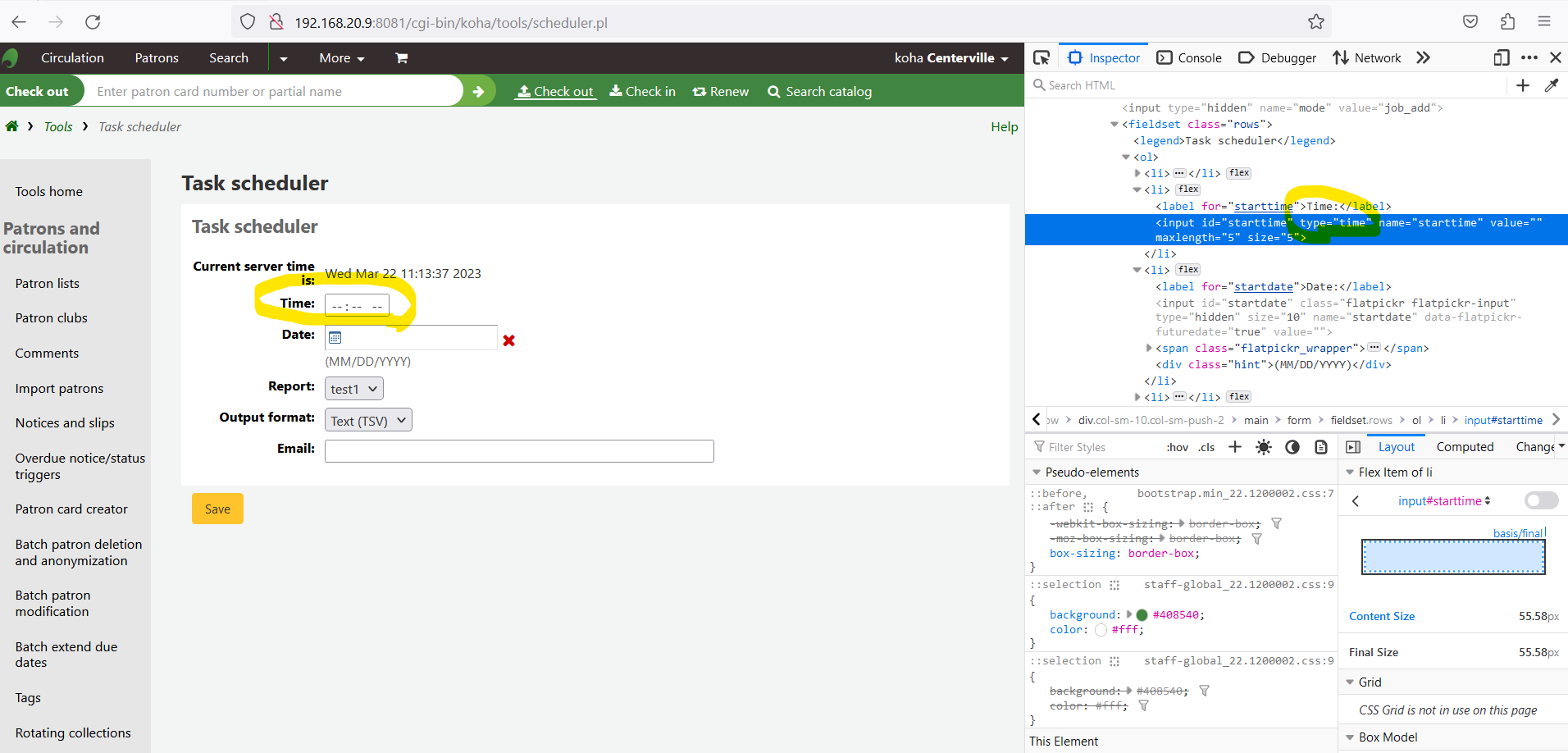The width and height of the screenshot is (1568, 753).
Task: Click the element picker icon in DevTools
Action: tap(1042, 57)
